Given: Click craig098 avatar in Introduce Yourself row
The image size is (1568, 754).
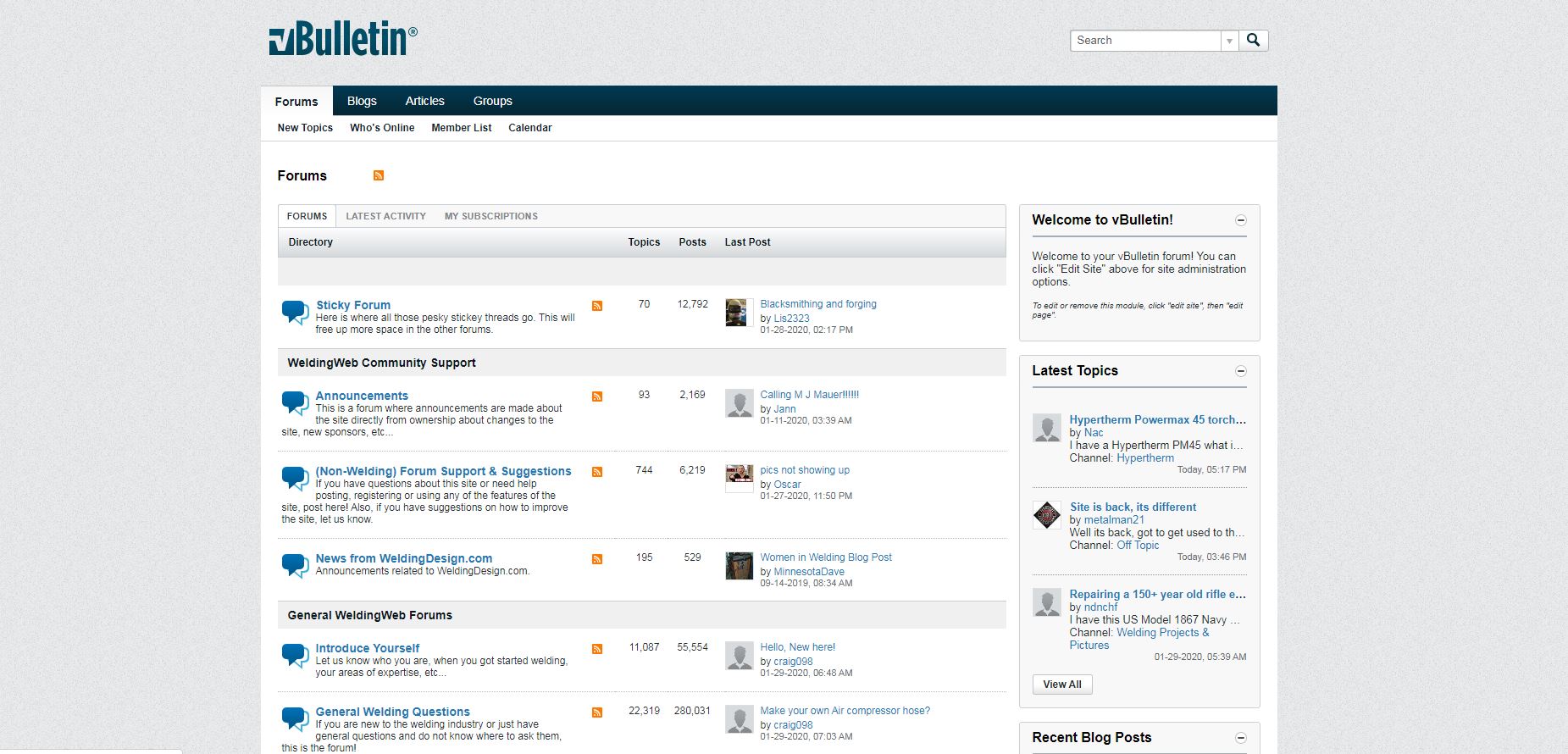Looking at the screenshot, I should pos(740,656).
